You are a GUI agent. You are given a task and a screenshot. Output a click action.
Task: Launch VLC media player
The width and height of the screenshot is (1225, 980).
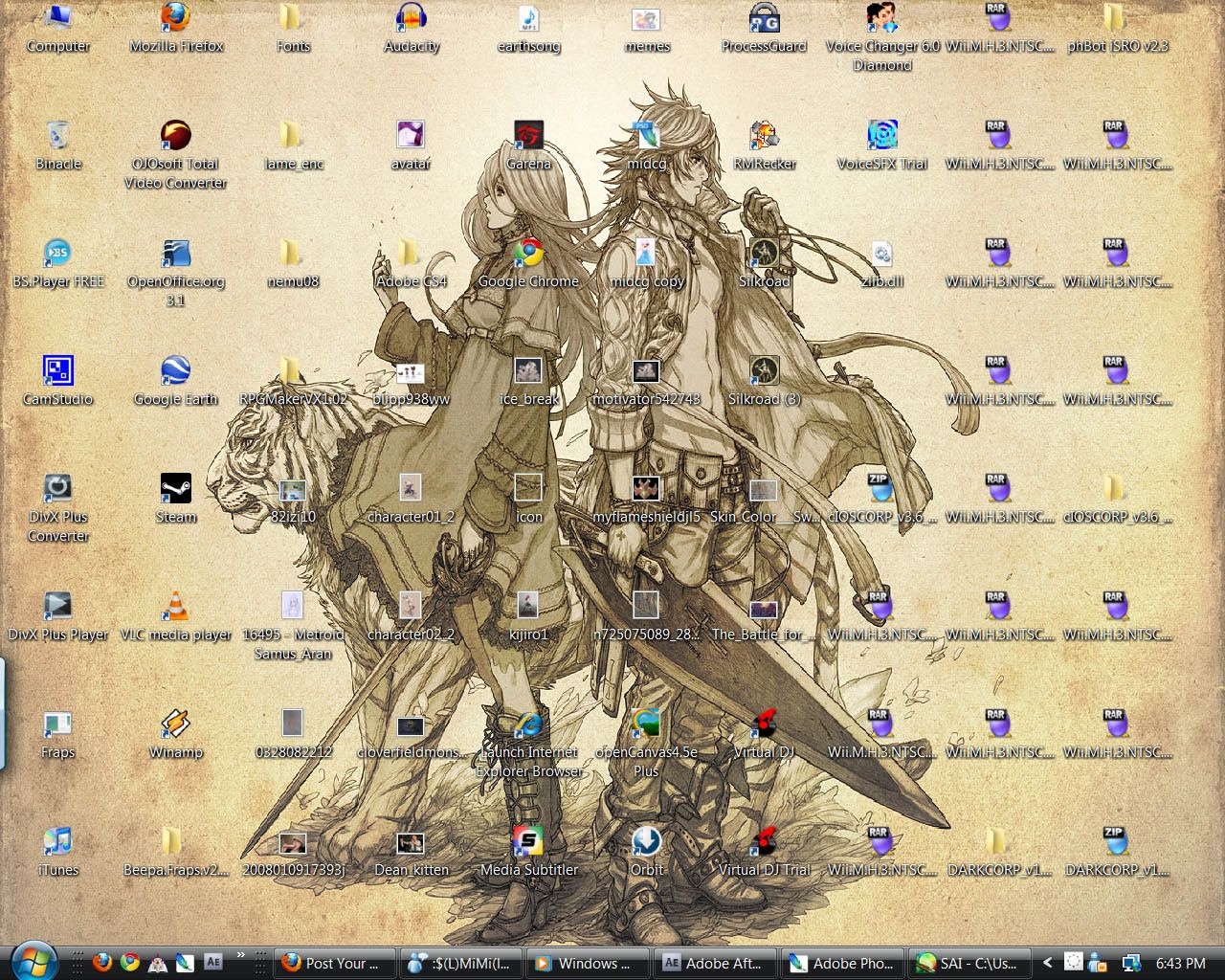coord(176,616)
